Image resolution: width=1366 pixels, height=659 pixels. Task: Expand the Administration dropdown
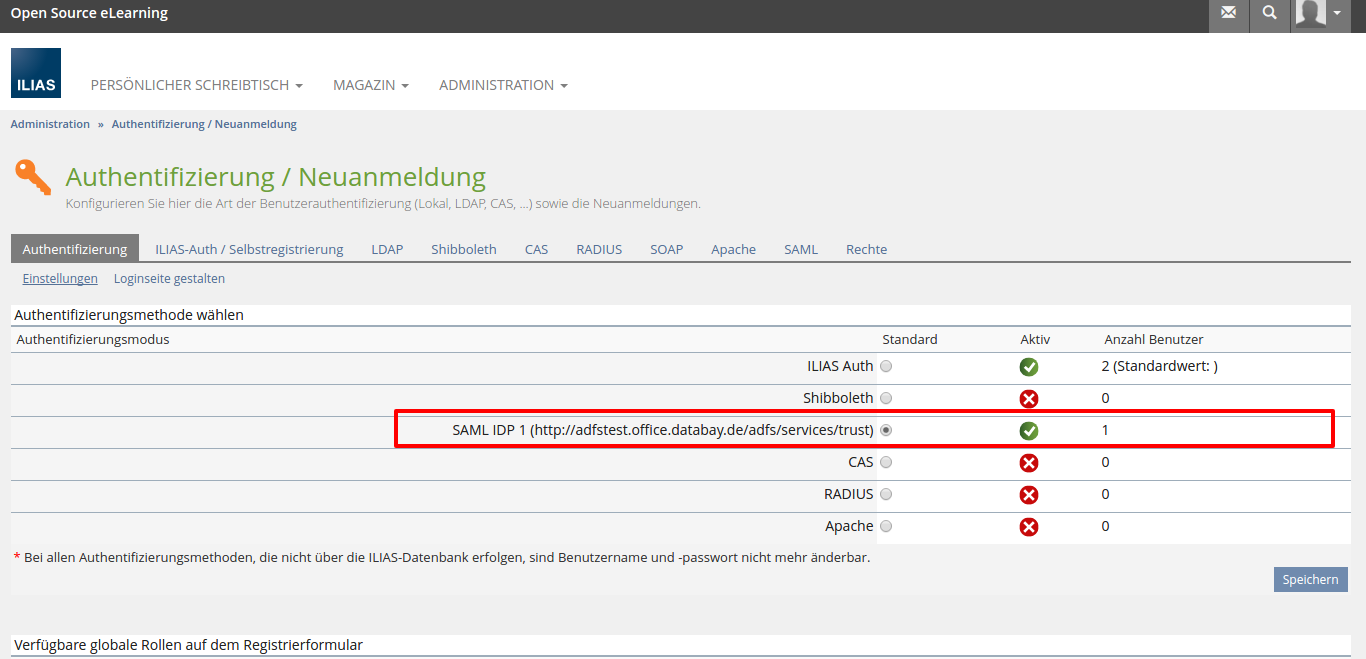[x=503, y=85]
